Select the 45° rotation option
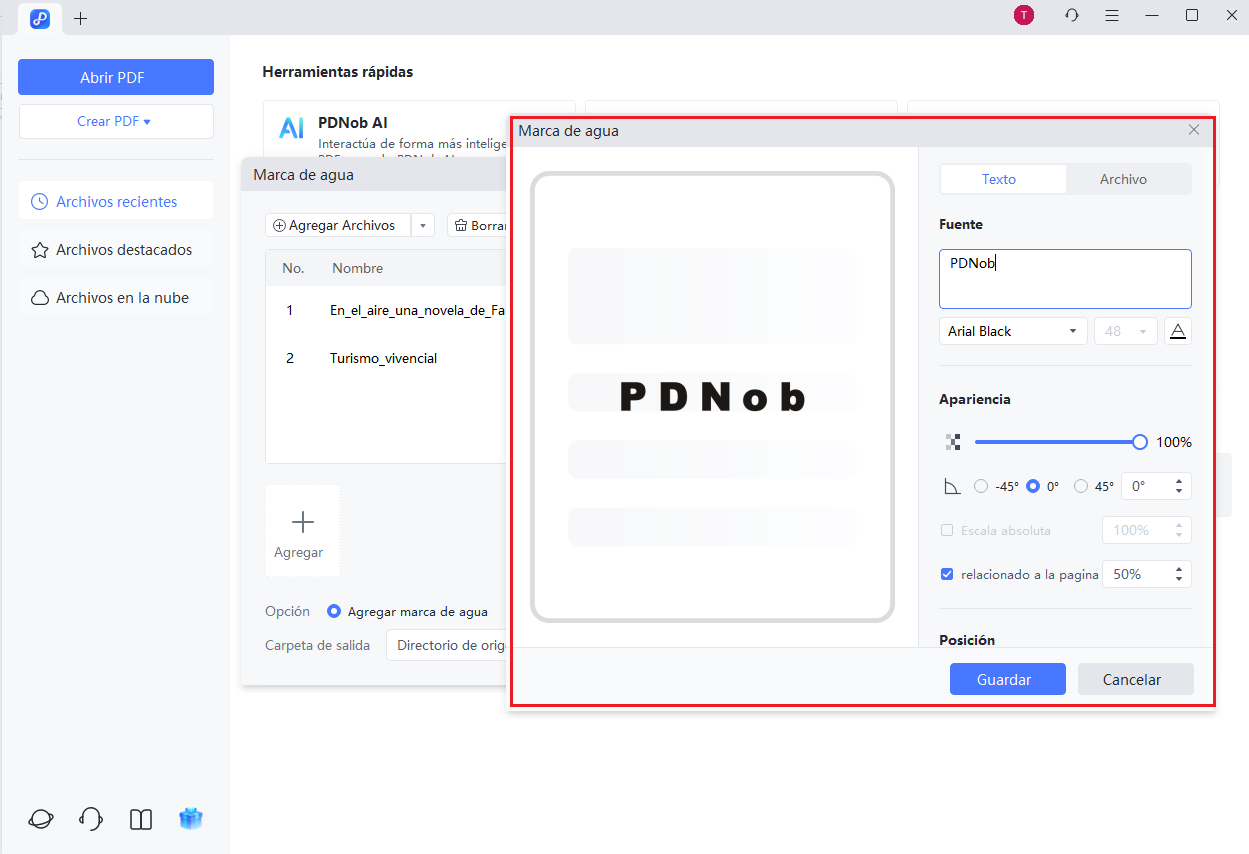This screenshot has height=854, width=1249. [1080, 486]
